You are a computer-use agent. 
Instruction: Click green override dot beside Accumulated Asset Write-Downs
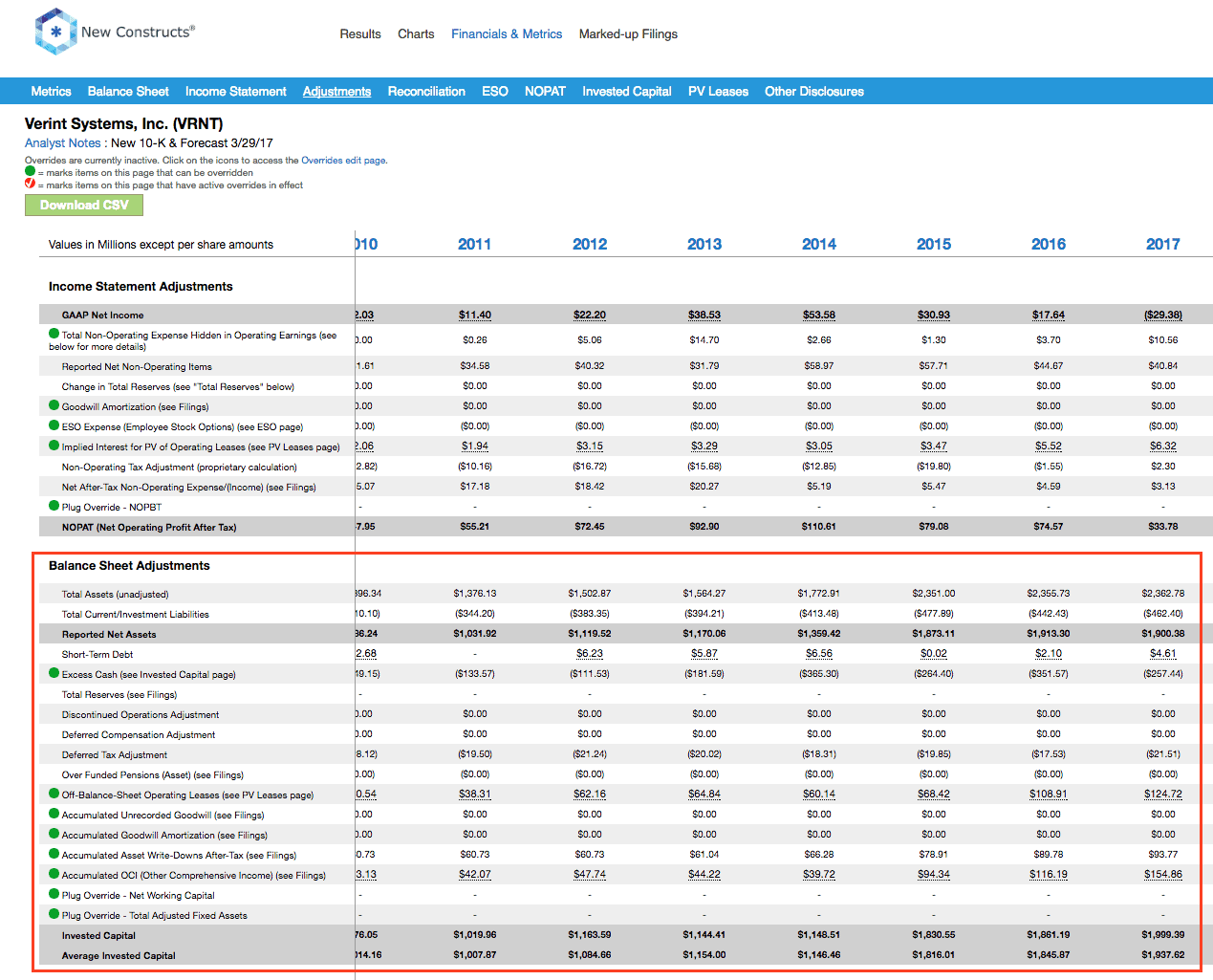tap(54, 854)
